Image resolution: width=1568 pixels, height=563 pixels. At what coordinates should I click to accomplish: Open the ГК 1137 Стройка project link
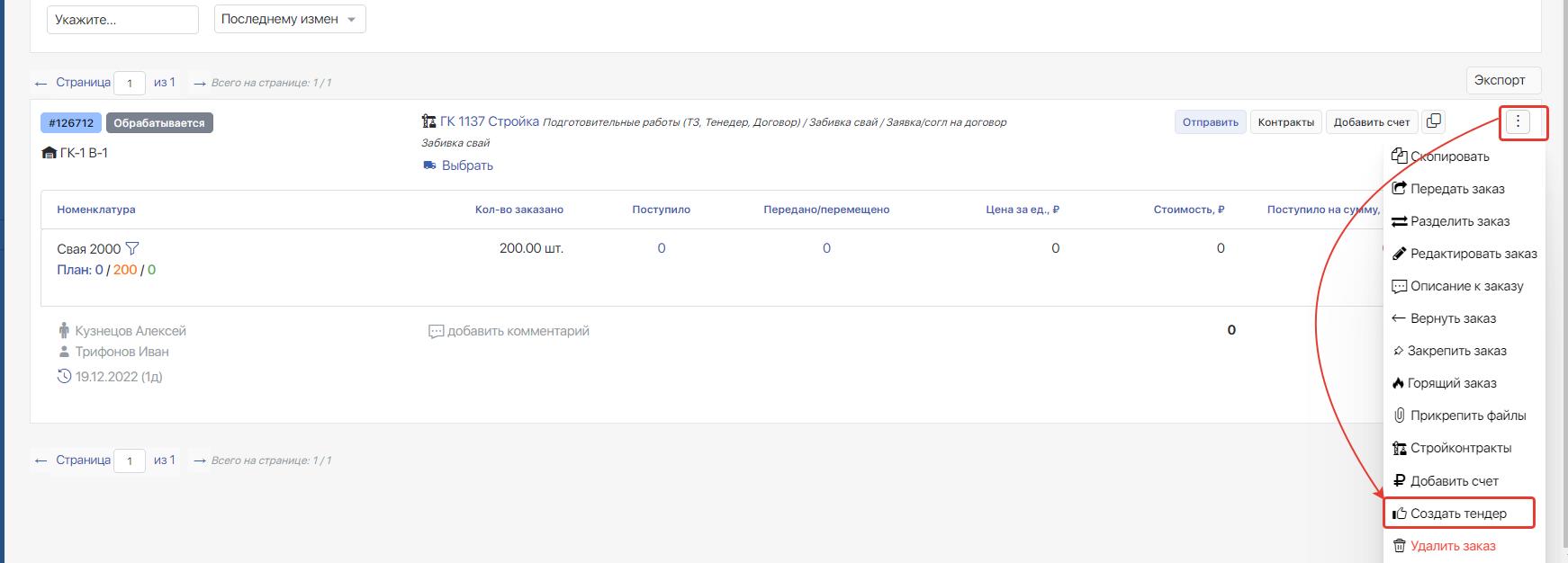coord(489,121)
